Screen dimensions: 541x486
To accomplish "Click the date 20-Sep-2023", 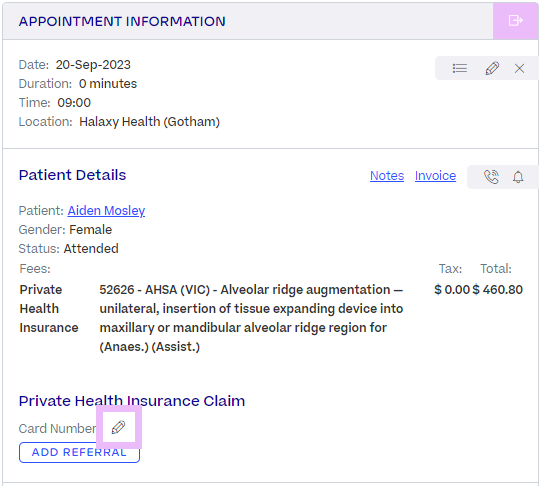I will pos(93,65).
